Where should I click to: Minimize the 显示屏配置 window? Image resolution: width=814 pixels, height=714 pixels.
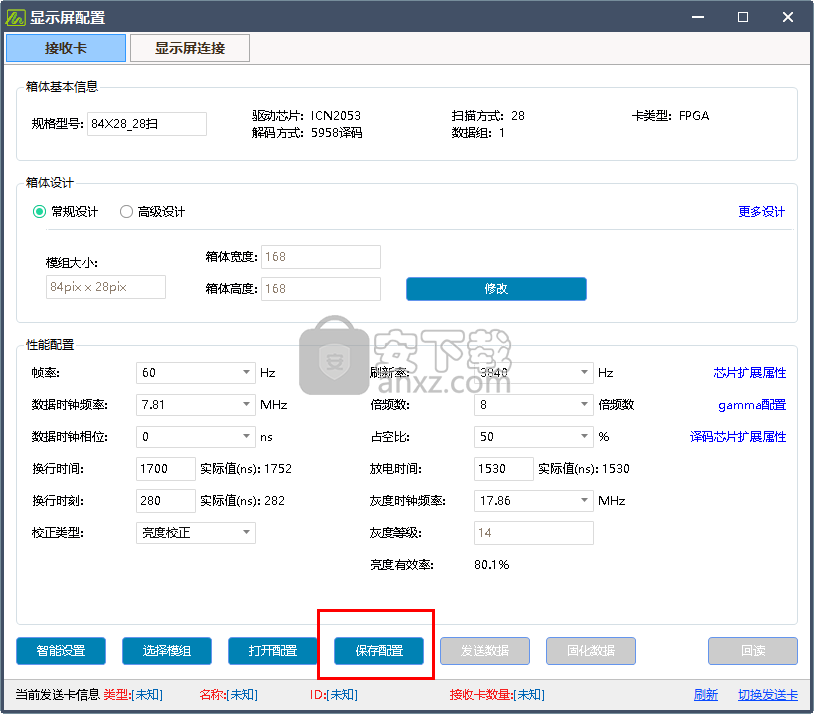(x=698, y=17)
